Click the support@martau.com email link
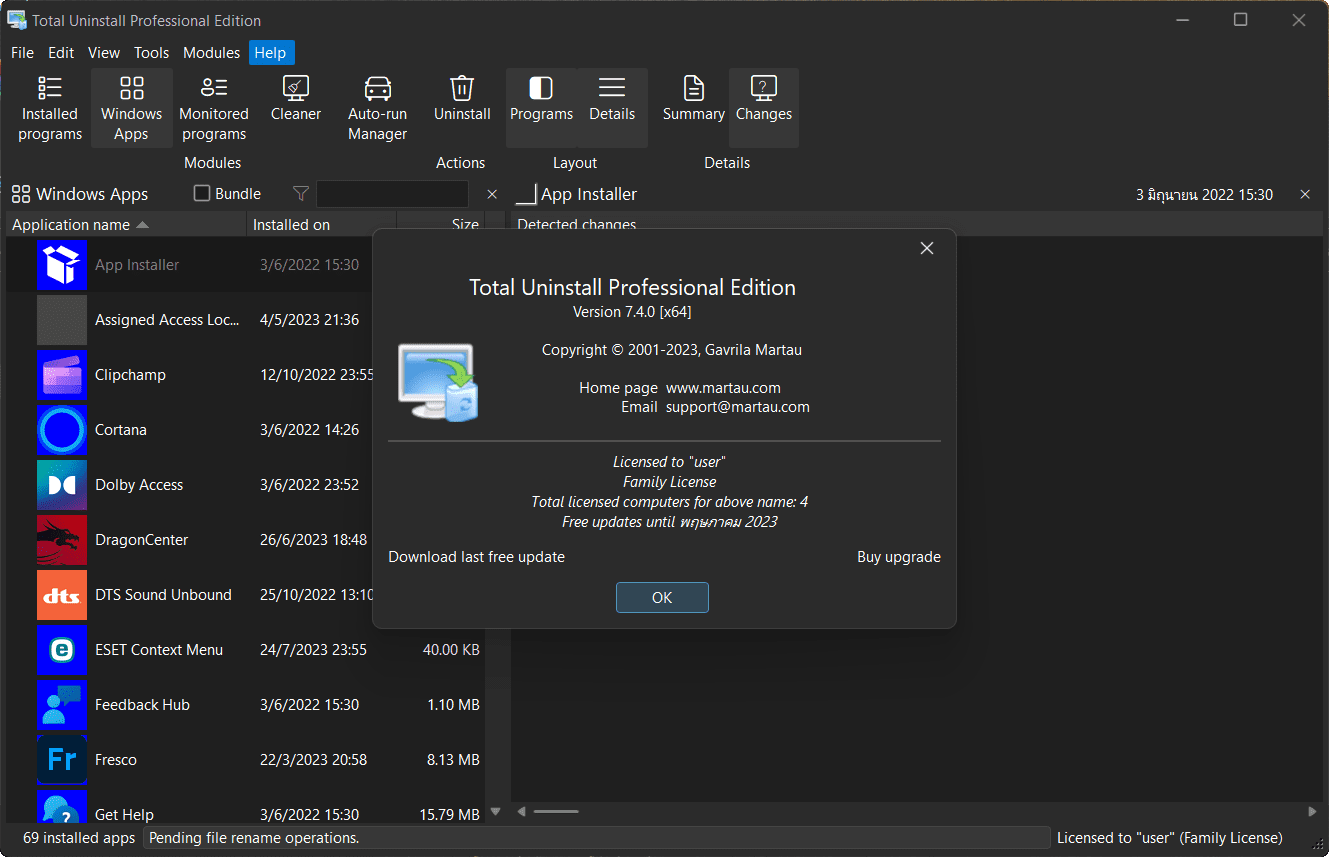 coord(738,407)
